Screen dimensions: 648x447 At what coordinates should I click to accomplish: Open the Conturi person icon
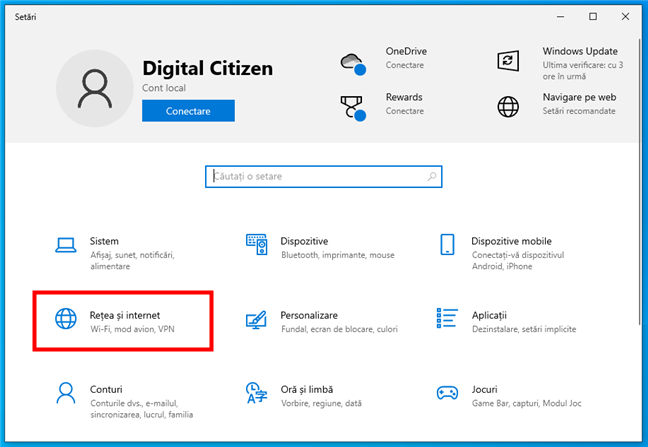point(66,393)
